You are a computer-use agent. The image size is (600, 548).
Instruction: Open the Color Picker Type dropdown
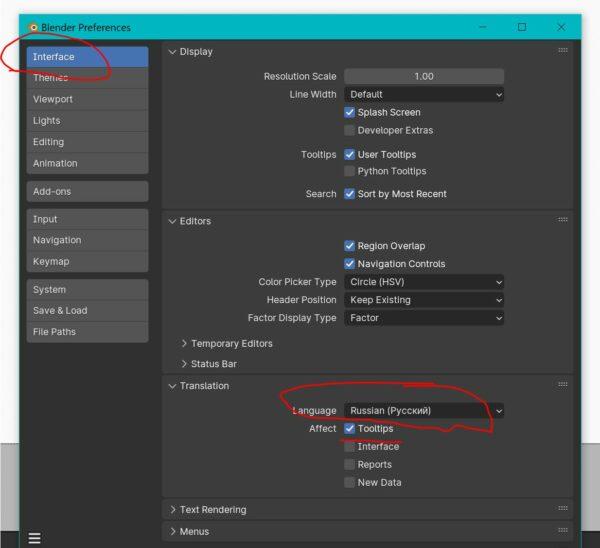point(424,282)
